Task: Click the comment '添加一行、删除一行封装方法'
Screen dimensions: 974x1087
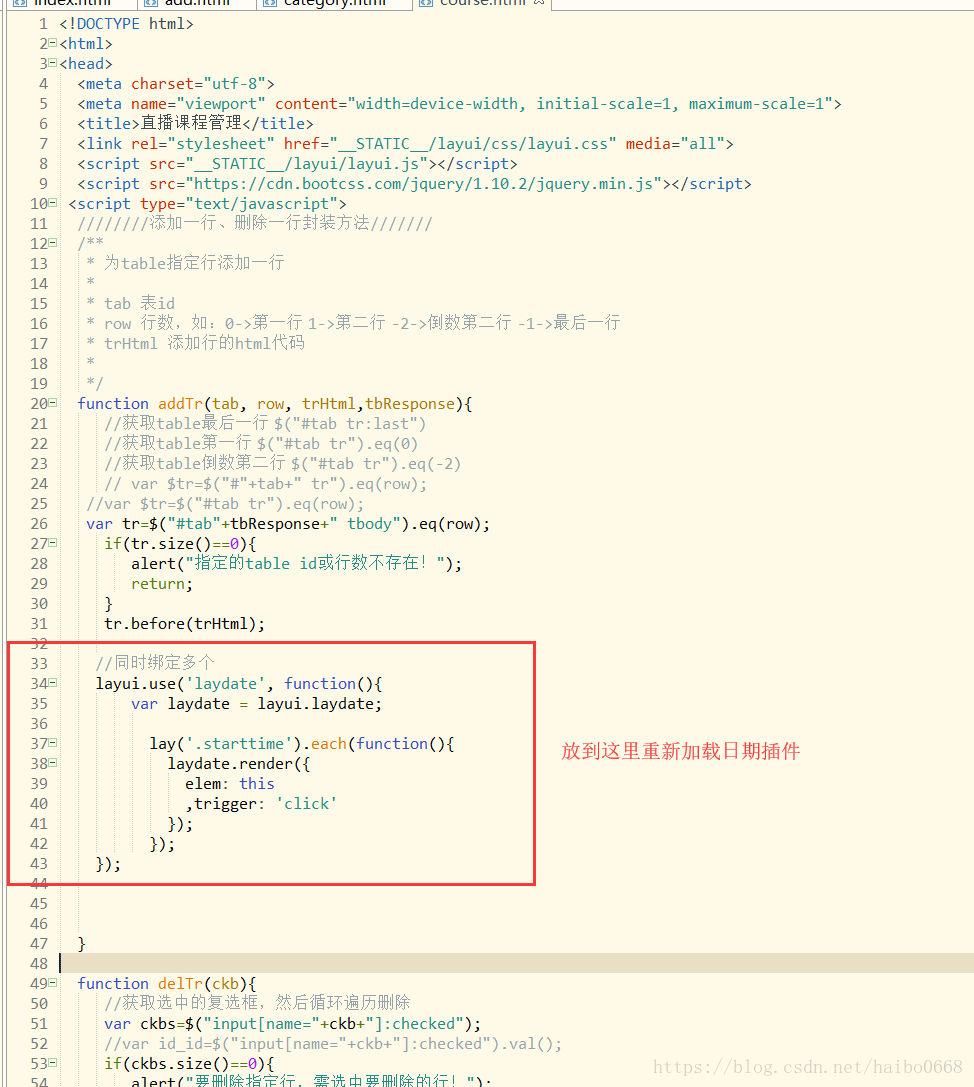Action: click(x=259, y=223)
